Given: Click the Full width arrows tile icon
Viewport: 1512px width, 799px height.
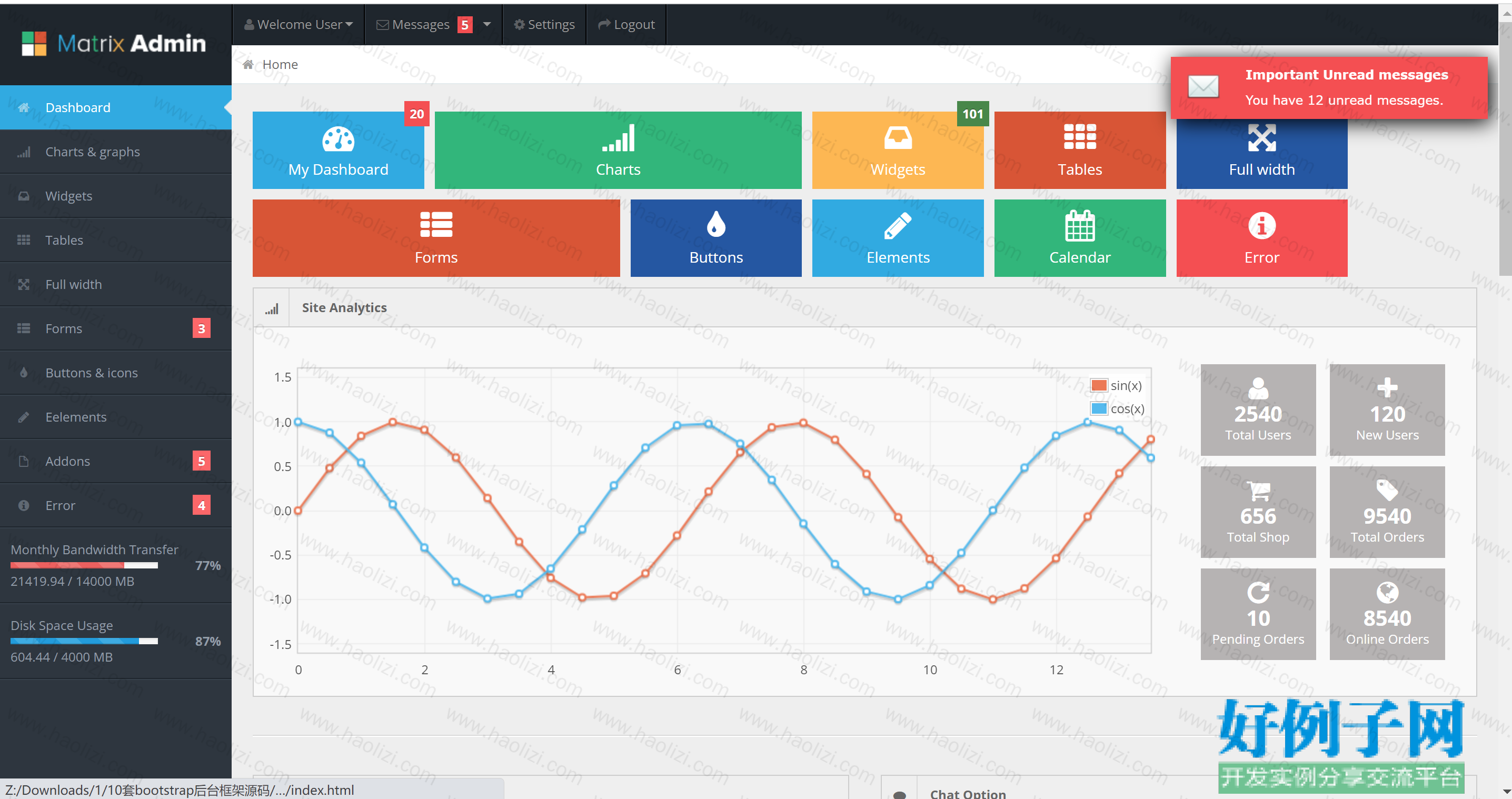Looking at the screenshot, I should coord(1262,138).
